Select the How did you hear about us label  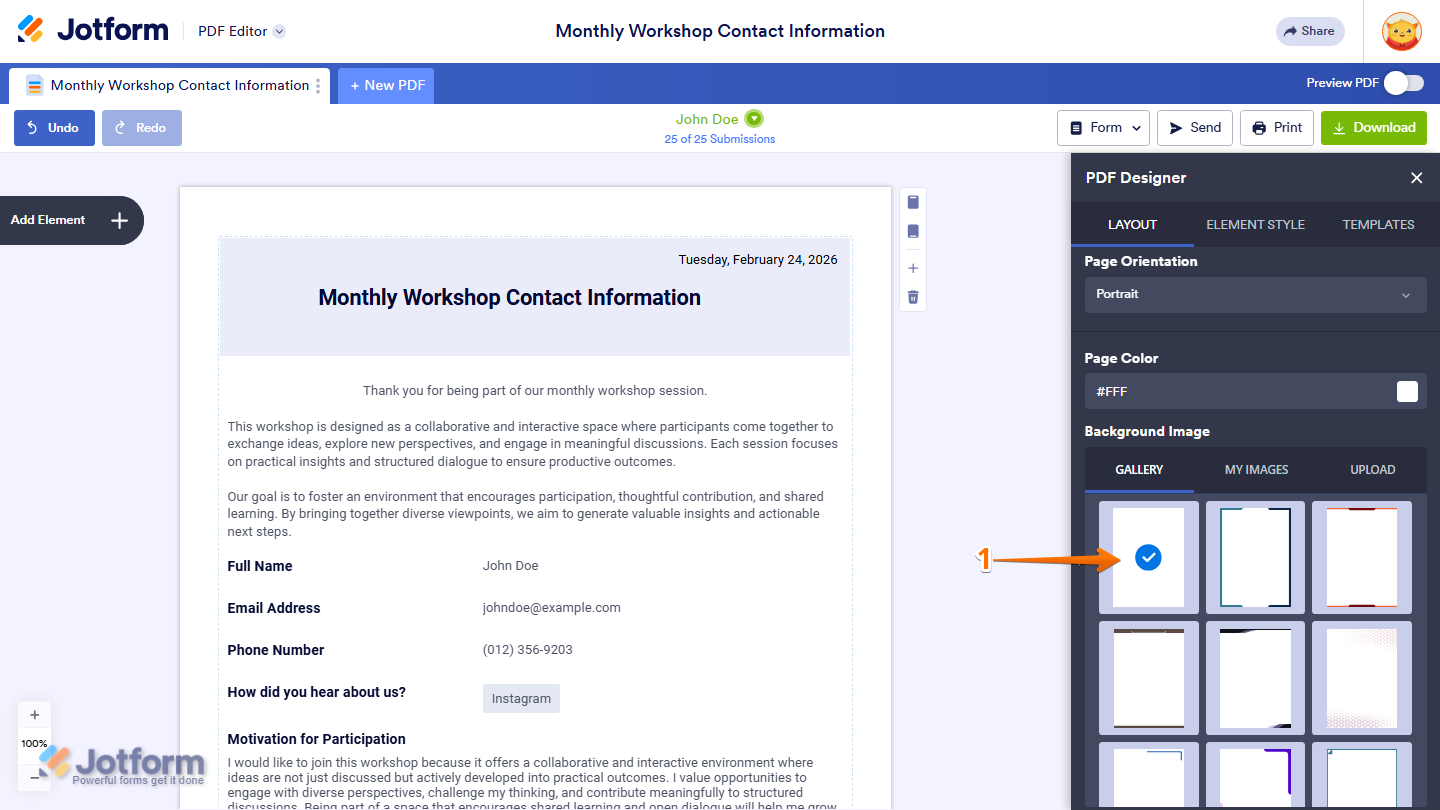point(317,692)
